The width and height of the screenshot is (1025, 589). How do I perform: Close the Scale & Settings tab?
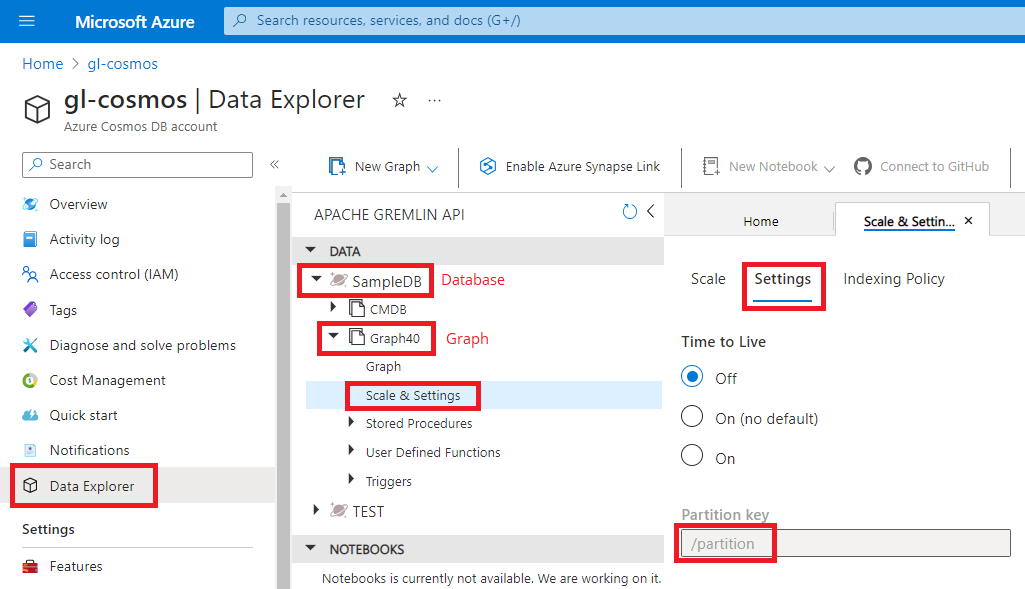tap(968, 221)
